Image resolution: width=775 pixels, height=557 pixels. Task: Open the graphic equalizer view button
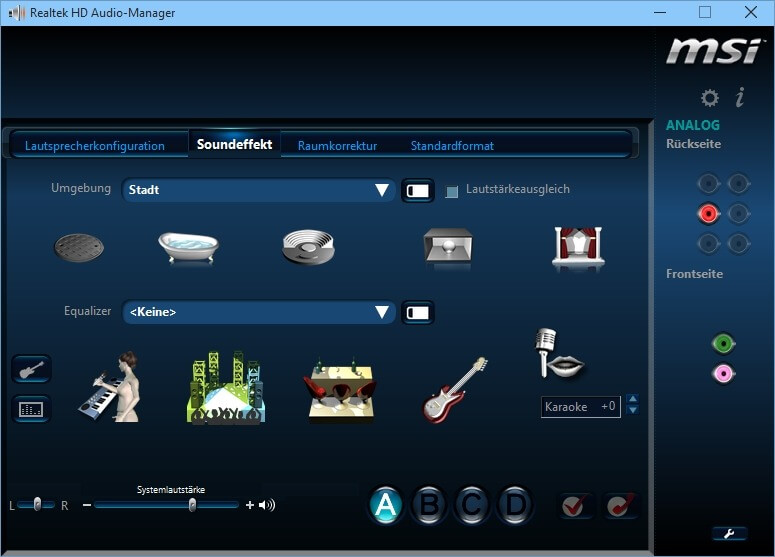31,409
